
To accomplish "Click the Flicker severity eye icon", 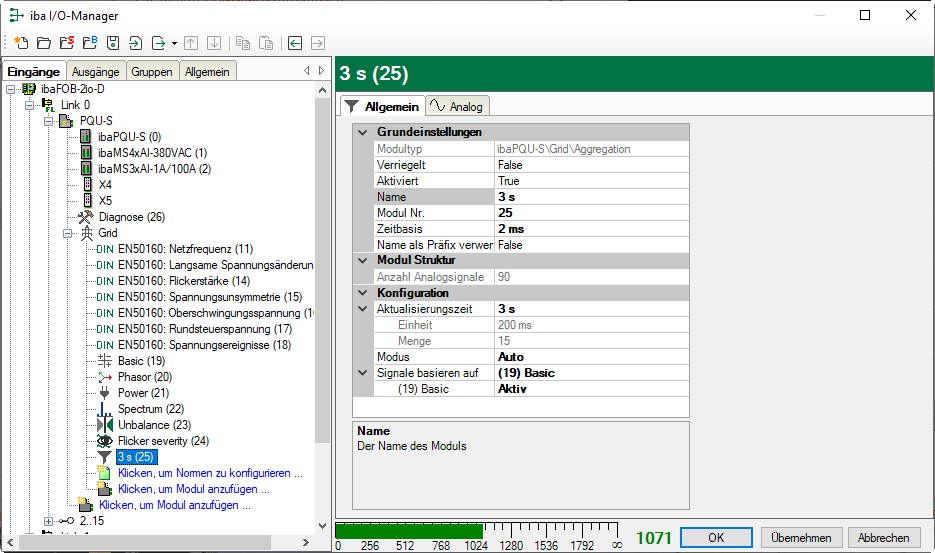I will pyautogui.click(x=105, y=441).
